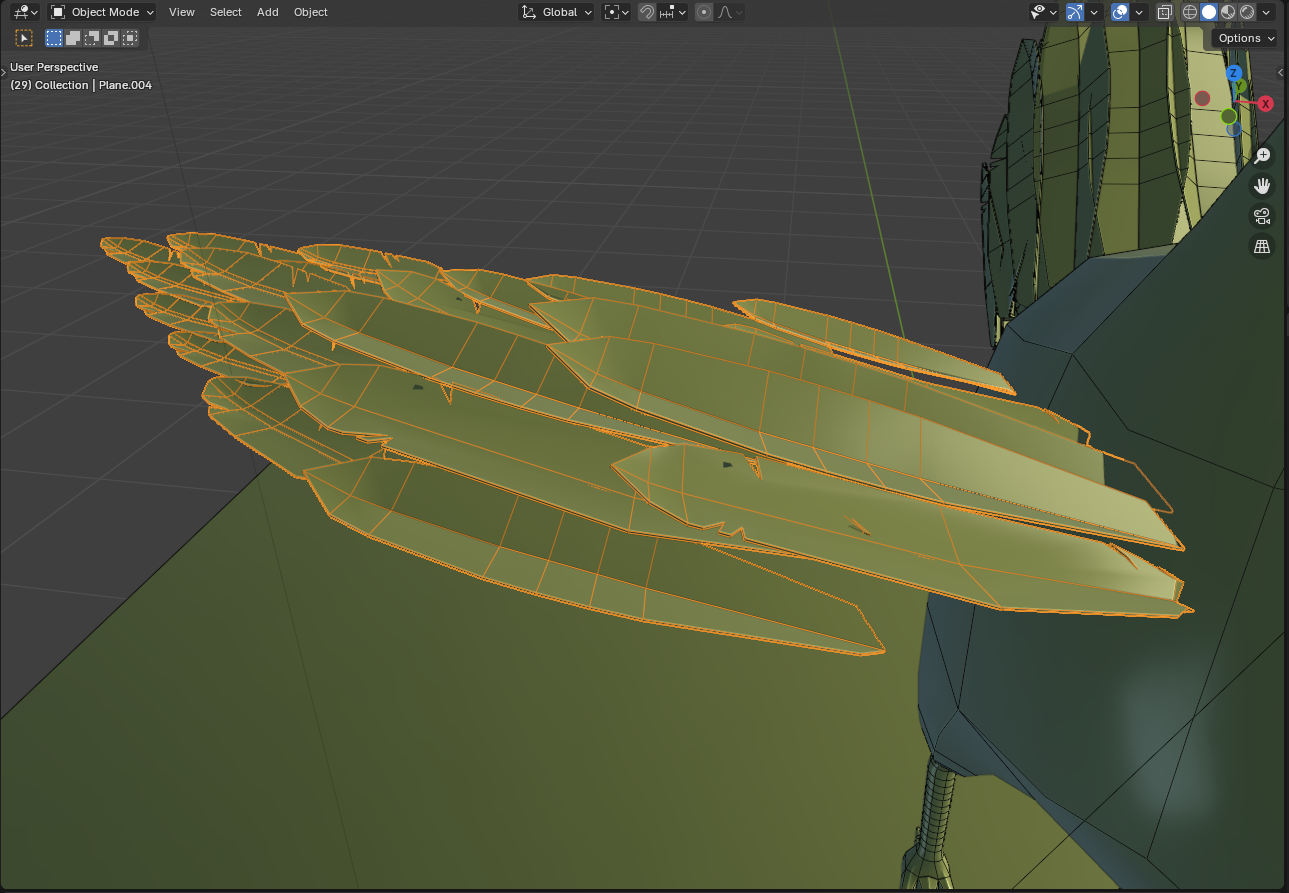The image size is (1289, 893).
Task: Click the zoom view magnifier button
Action: (1262, 155)
